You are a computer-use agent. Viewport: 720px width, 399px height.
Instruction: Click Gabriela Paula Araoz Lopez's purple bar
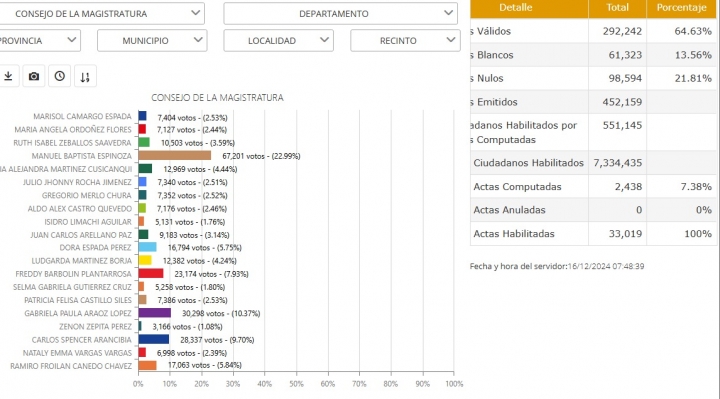tap(155, 313)
